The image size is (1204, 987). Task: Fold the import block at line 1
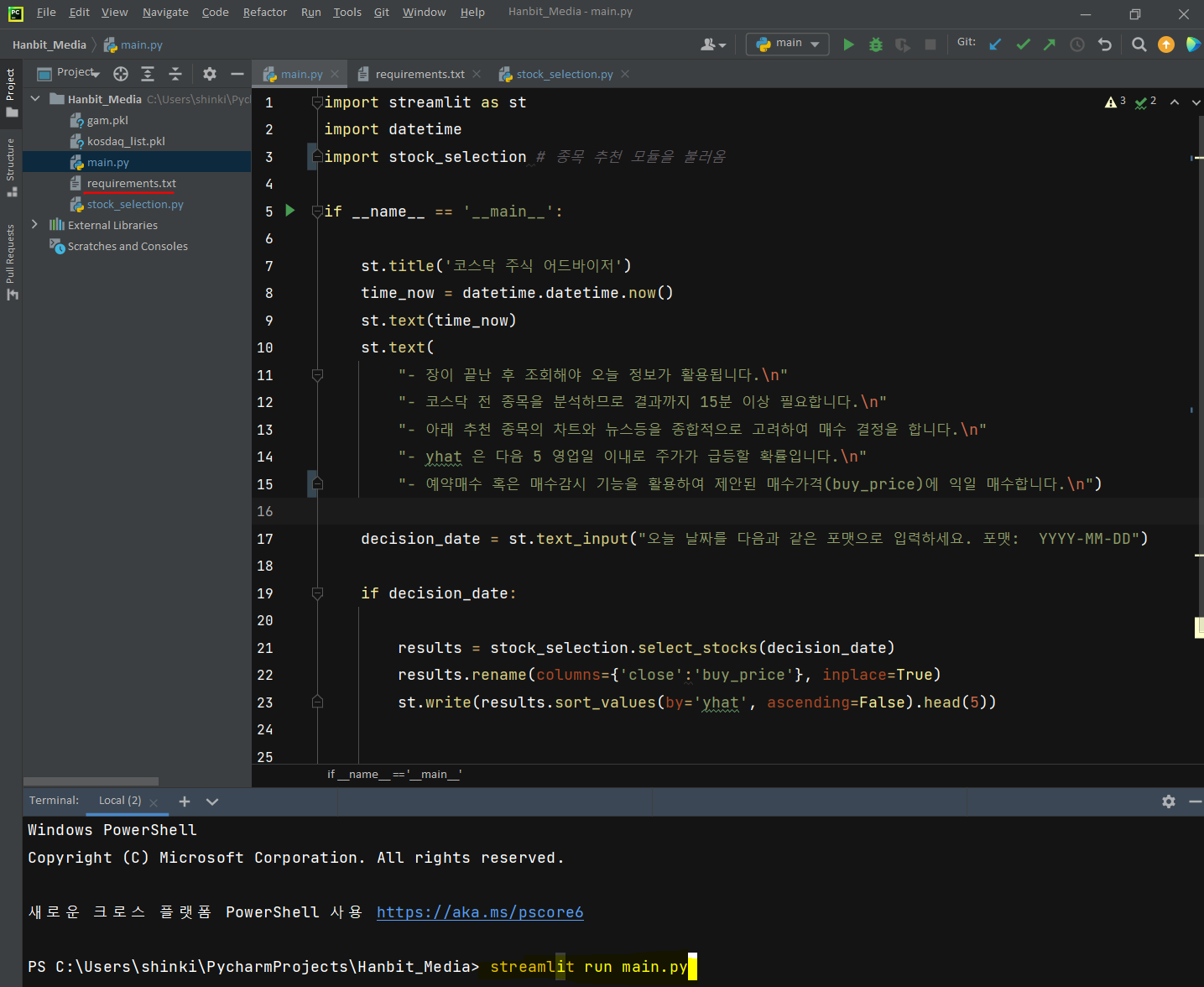pos(317,102)
